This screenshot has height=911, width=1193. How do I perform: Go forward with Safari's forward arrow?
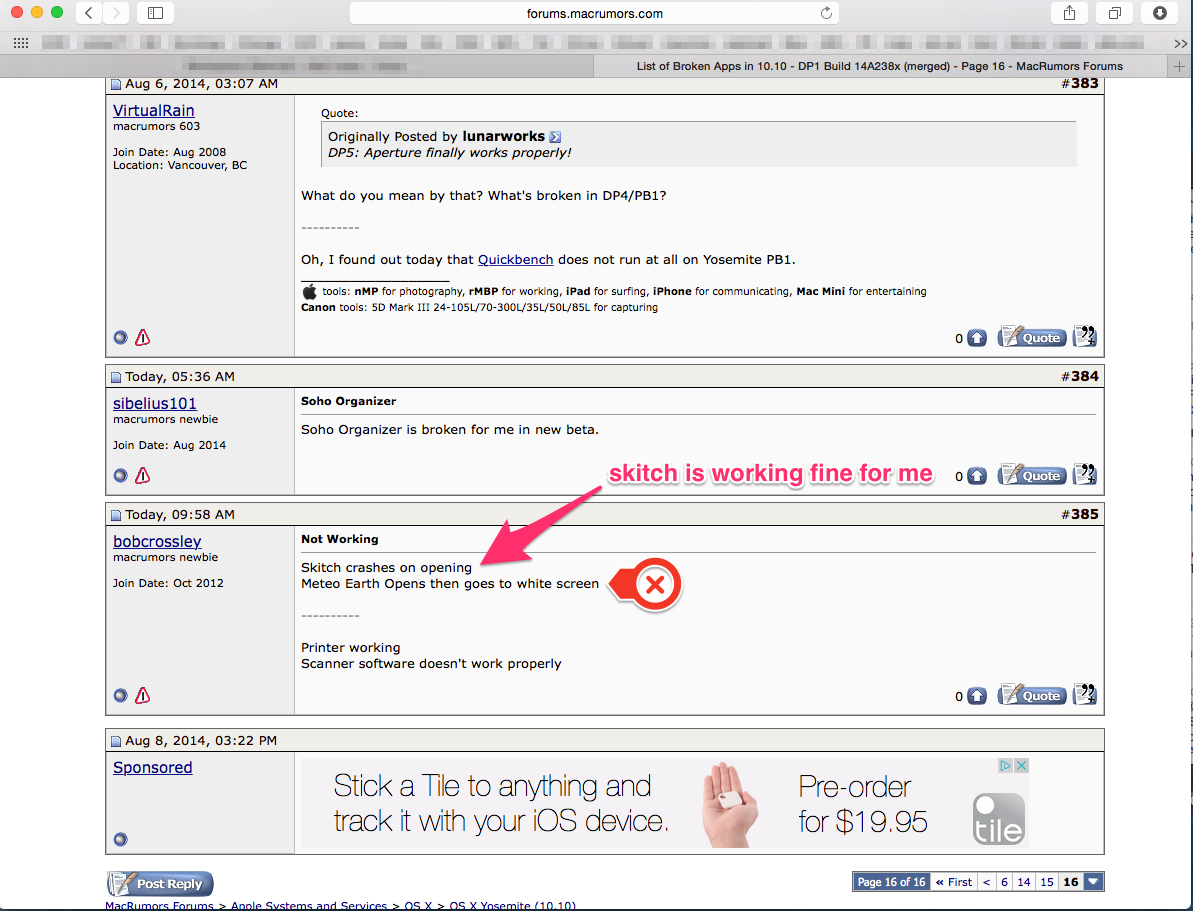(116, 13)
